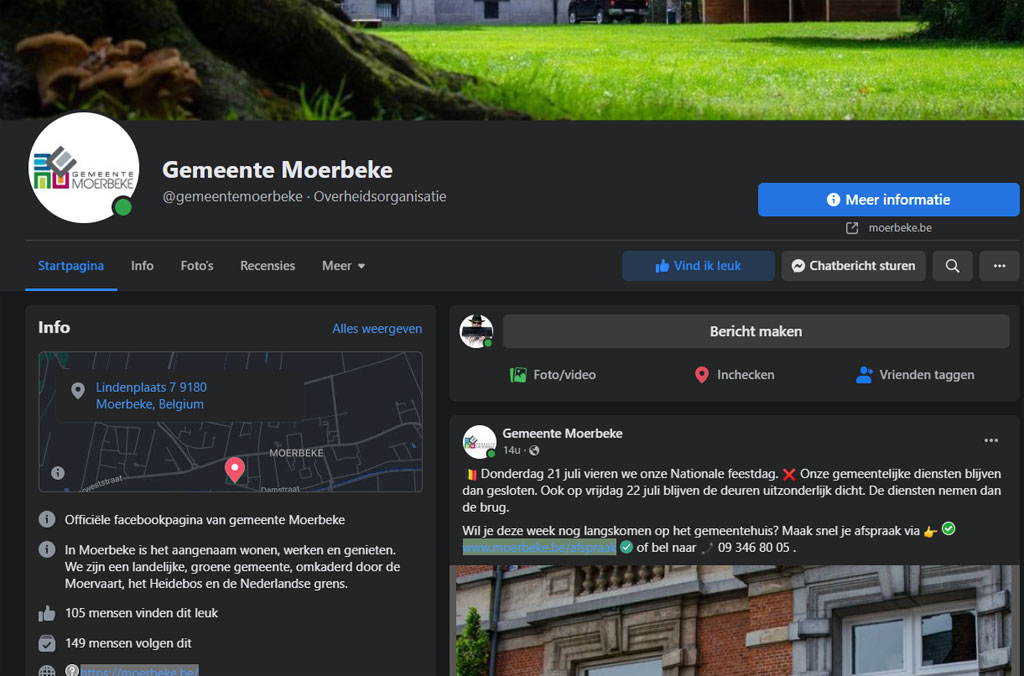
Task: Select Vrienden taggen option
Action: [915, 375]
